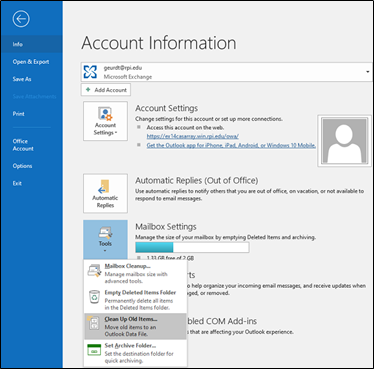Open the Info tab in sidebar

coord(31,44)
